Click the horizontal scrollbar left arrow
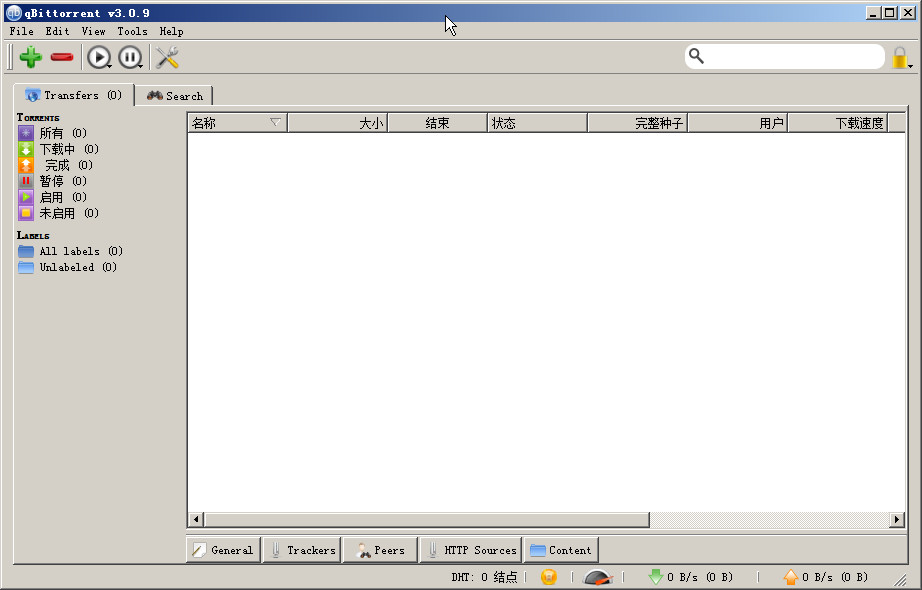922x590 pixels. (x=196, y=519)
